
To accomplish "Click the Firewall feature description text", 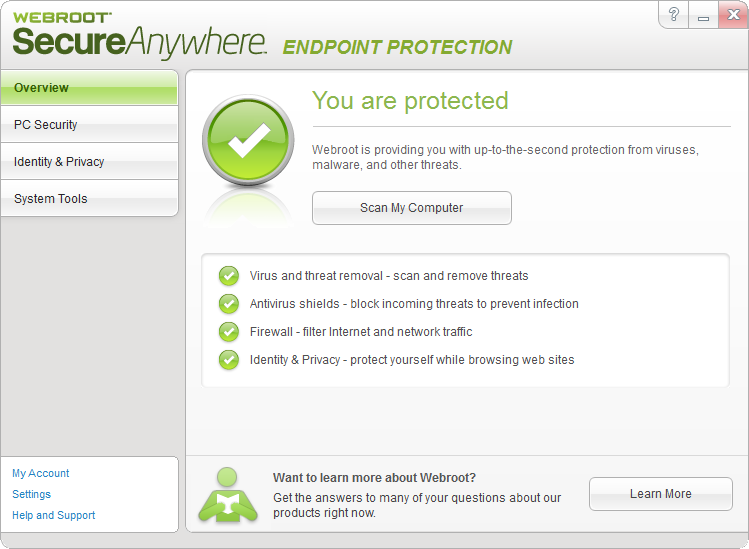I will pyautogui.click(x=361, y=332).
